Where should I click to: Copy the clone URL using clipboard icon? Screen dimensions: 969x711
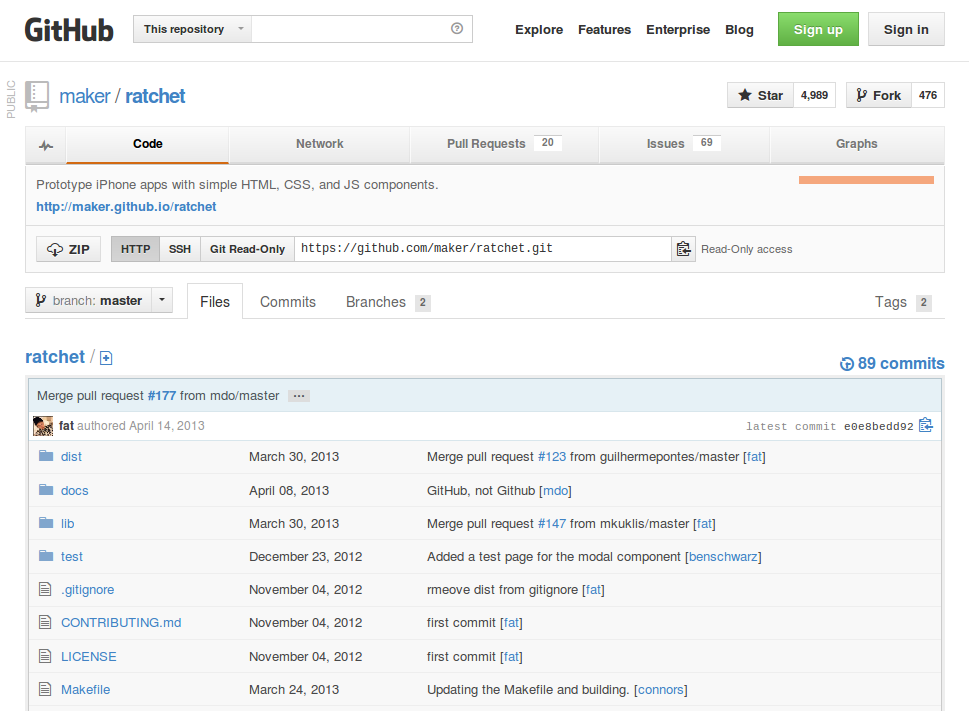click(x=683, y=248)
